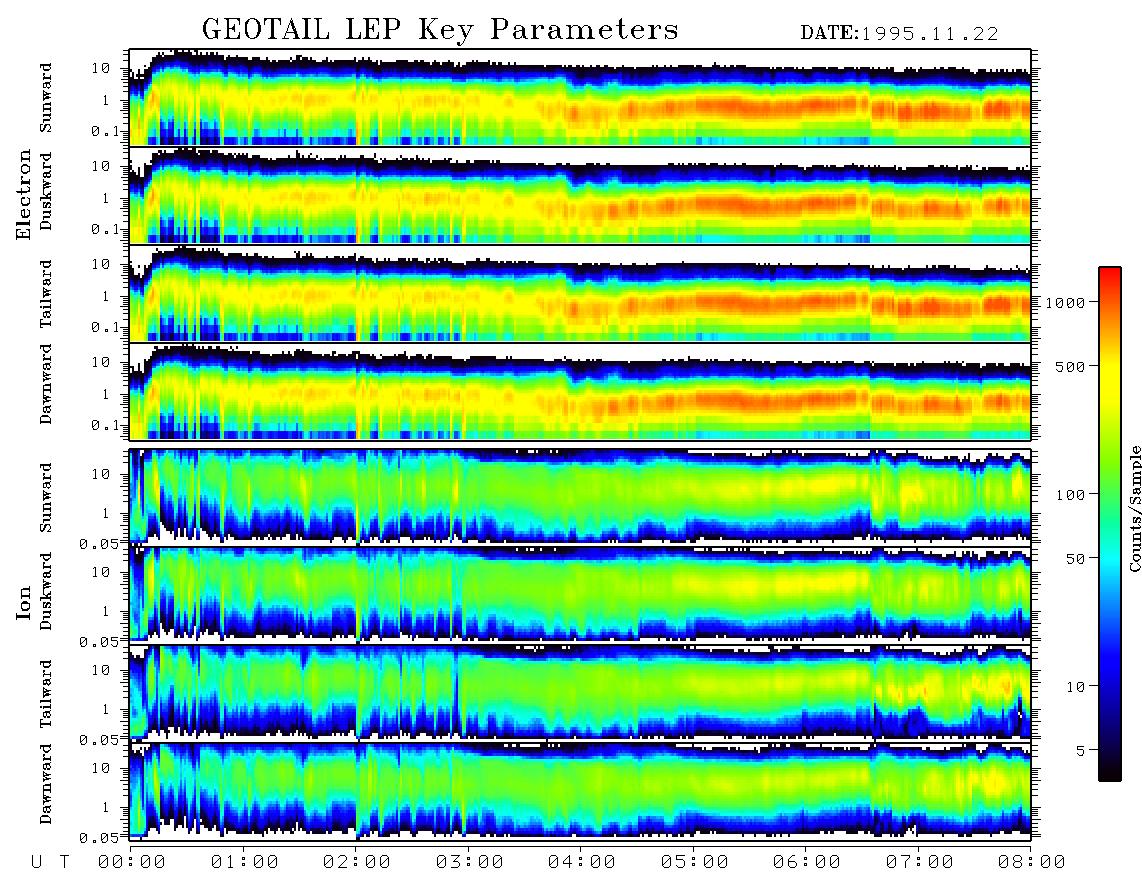
Task: Click the "07:00" time tick label
Action: pos(920,862)
